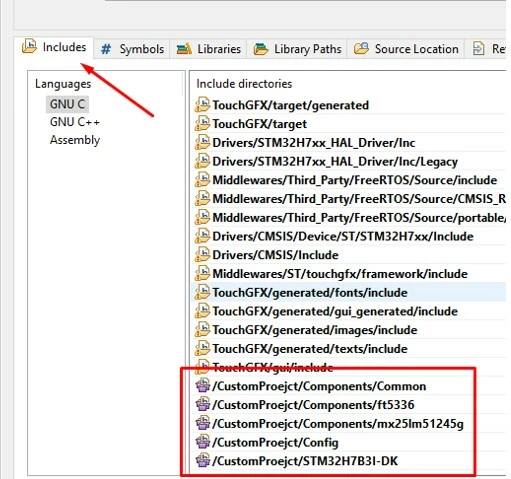The image size is (511, 479).
Task: Select FreeRTOS/Source/CMSIS_R include entry
Action: 349,199
